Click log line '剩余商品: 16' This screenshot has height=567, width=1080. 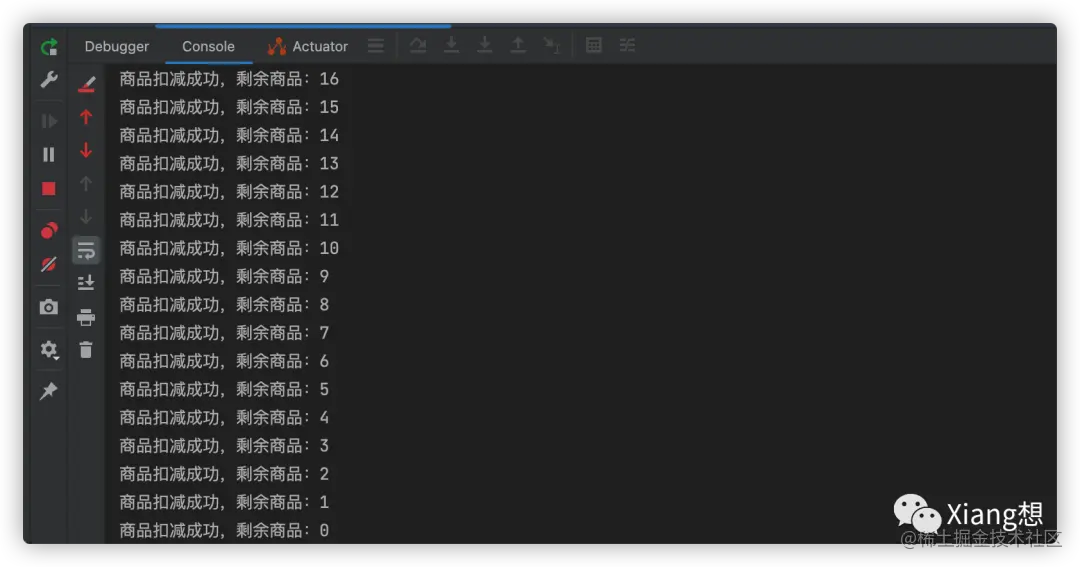pos(229,79)
